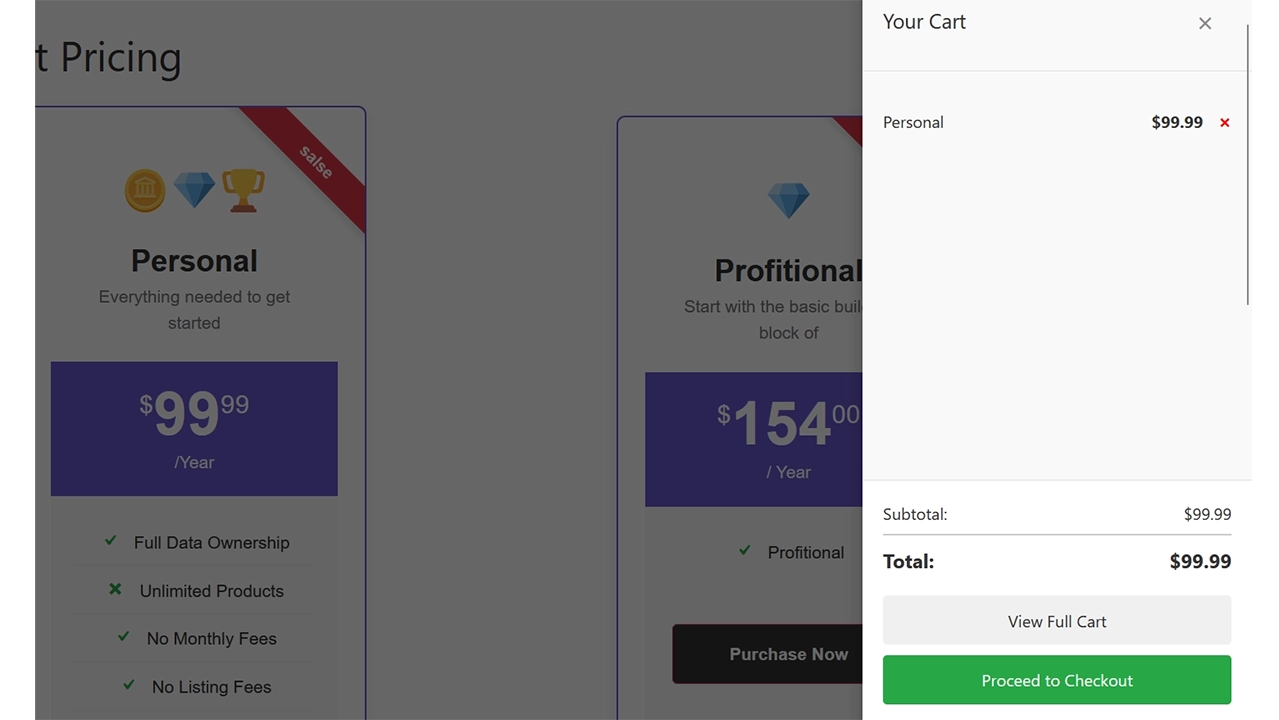
Task: Select the $154 per year price block
Action: pyautogui.click(x=754, y=439)
